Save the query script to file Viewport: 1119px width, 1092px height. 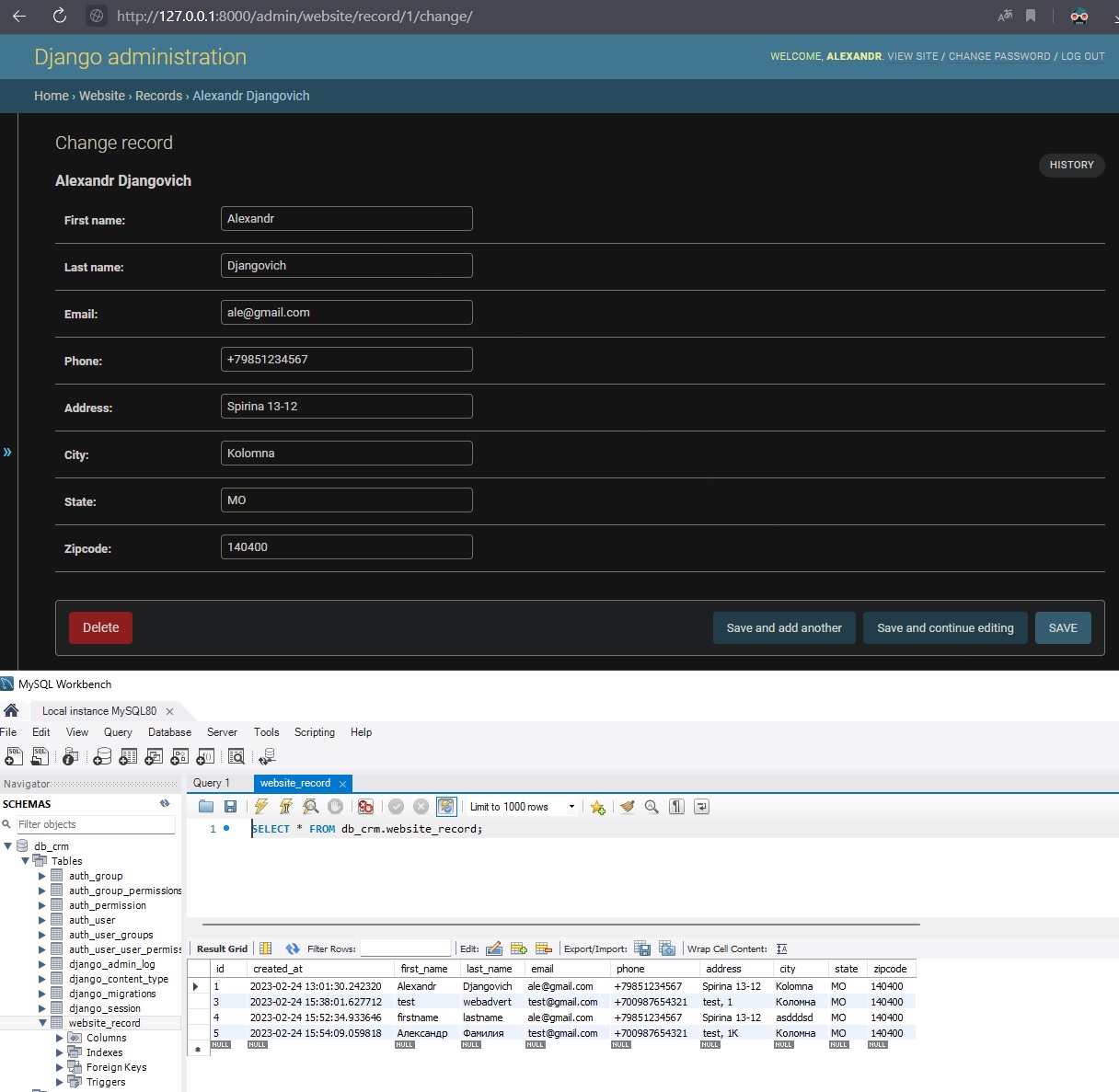click(x=231, y=807)
